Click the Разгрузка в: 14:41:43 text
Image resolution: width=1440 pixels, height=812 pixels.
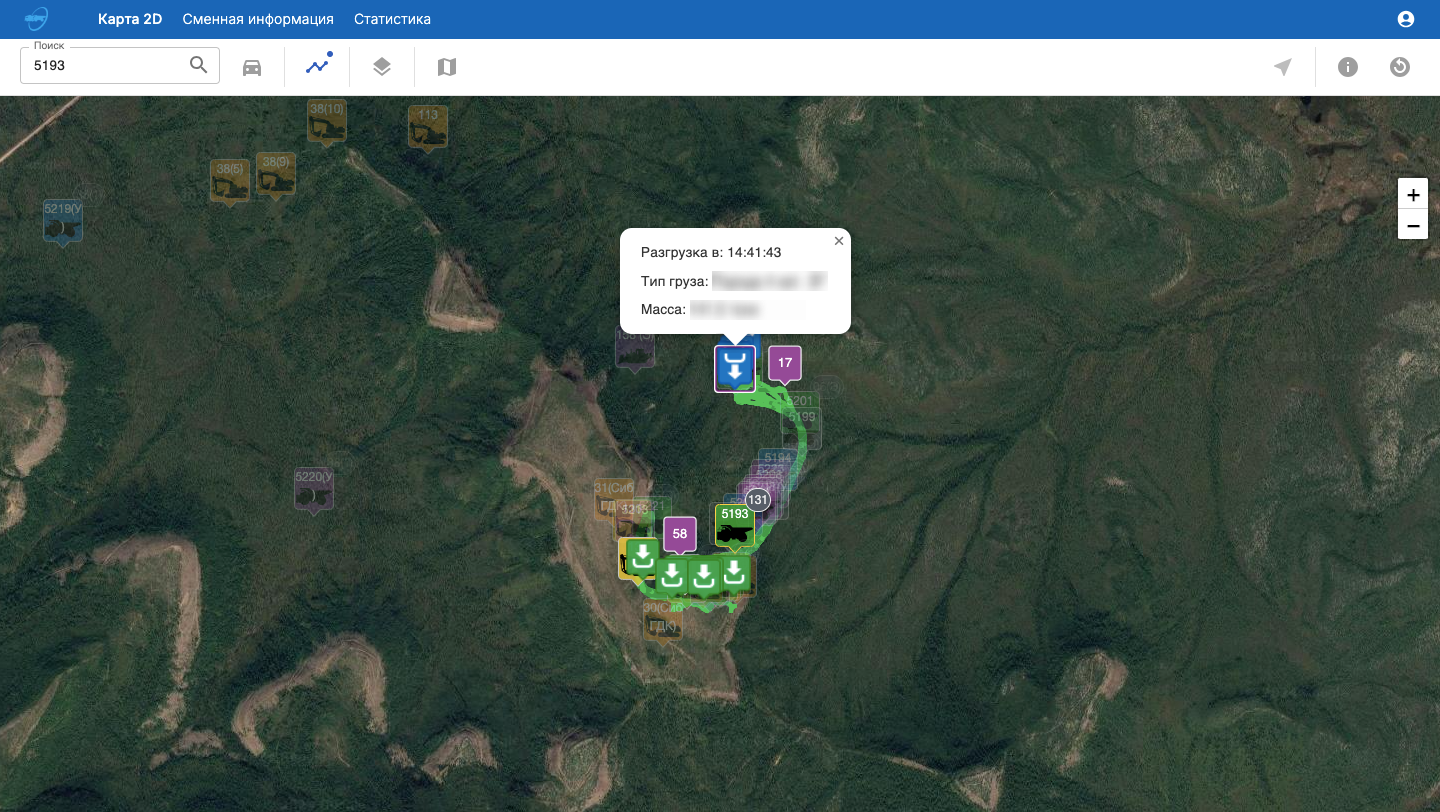[x=711, y=252]
